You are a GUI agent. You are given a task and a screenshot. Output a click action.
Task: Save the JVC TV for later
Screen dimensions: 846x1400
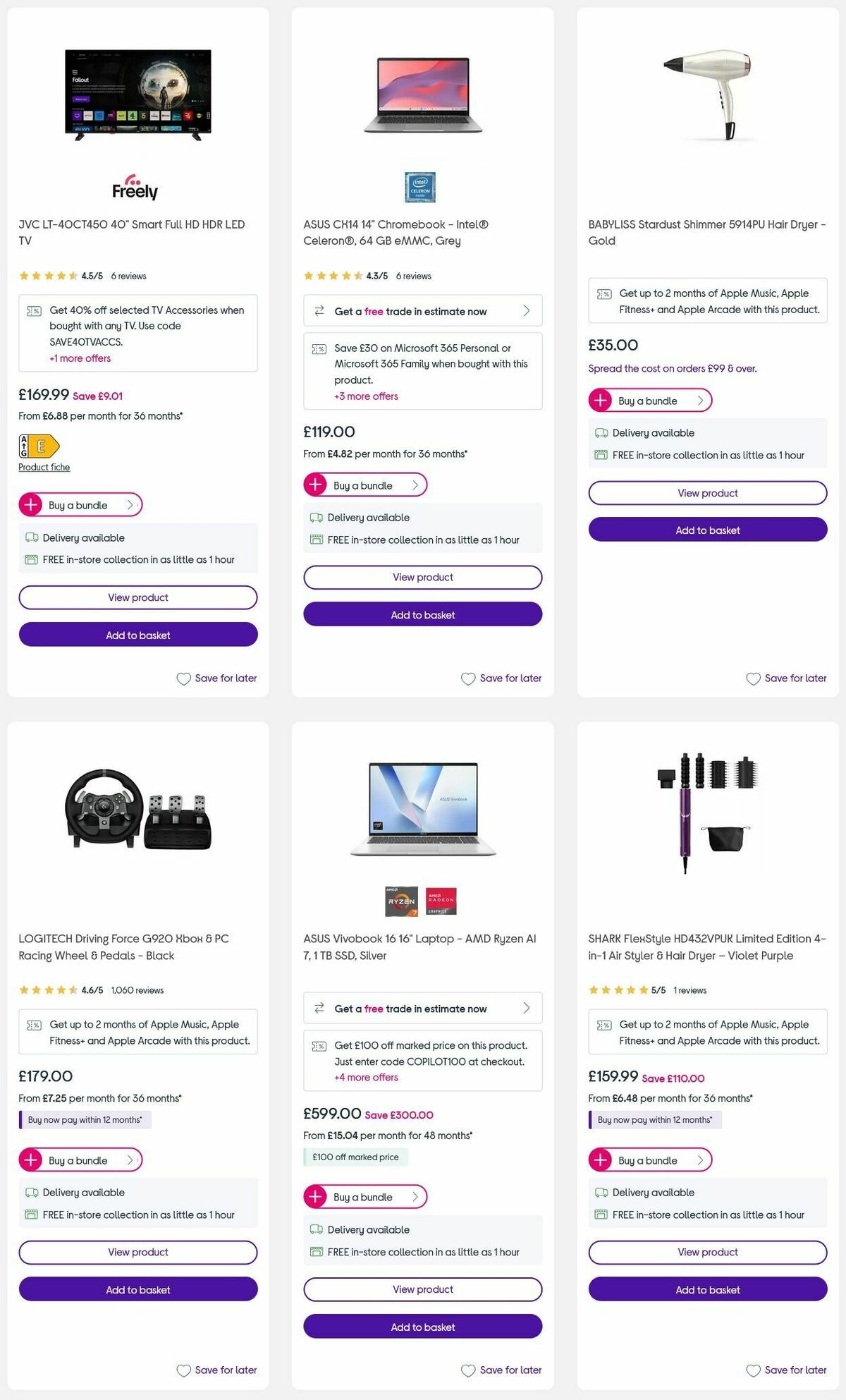pos(216,678)
